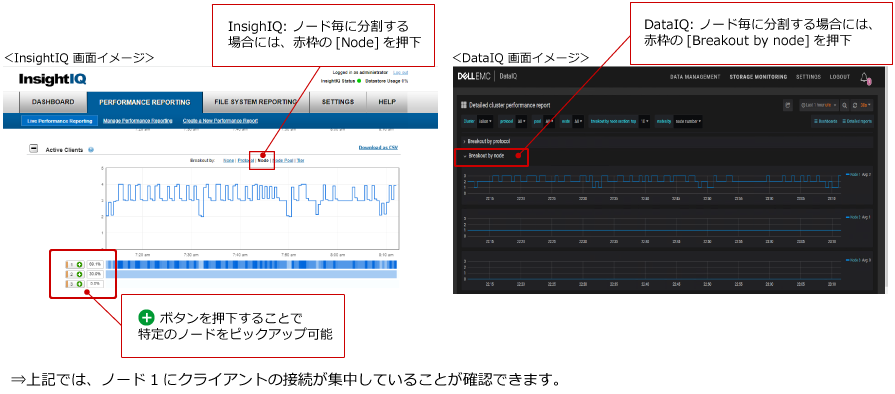Open SETTINGS menu in DataIQ
The image size is (895, 394).
[808, 77]
